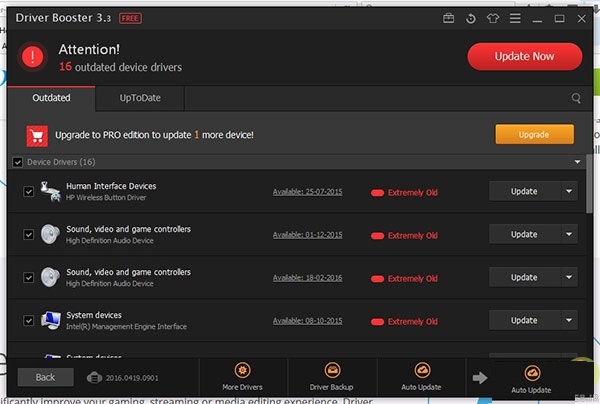600x404 pixels.
Task: Uncheck HP Wireless Button Driver checkbox
Action: point(29,192)
